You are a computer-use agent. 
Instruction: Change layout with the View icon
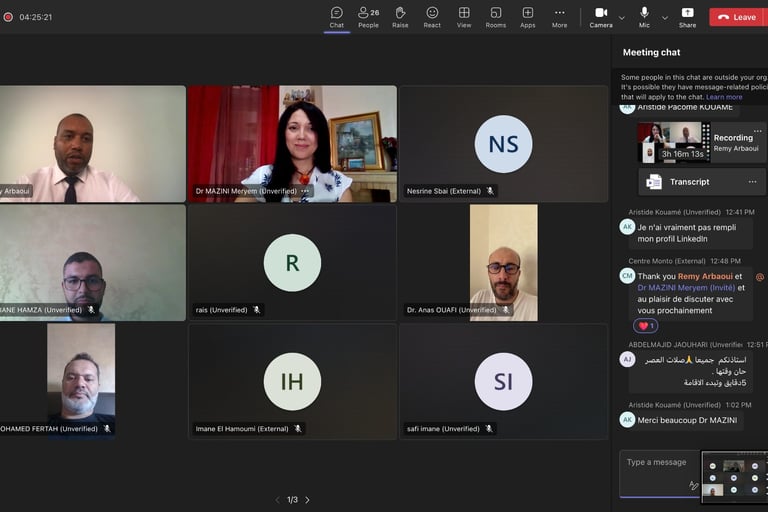pyautogui.click(x=464, y=17)
